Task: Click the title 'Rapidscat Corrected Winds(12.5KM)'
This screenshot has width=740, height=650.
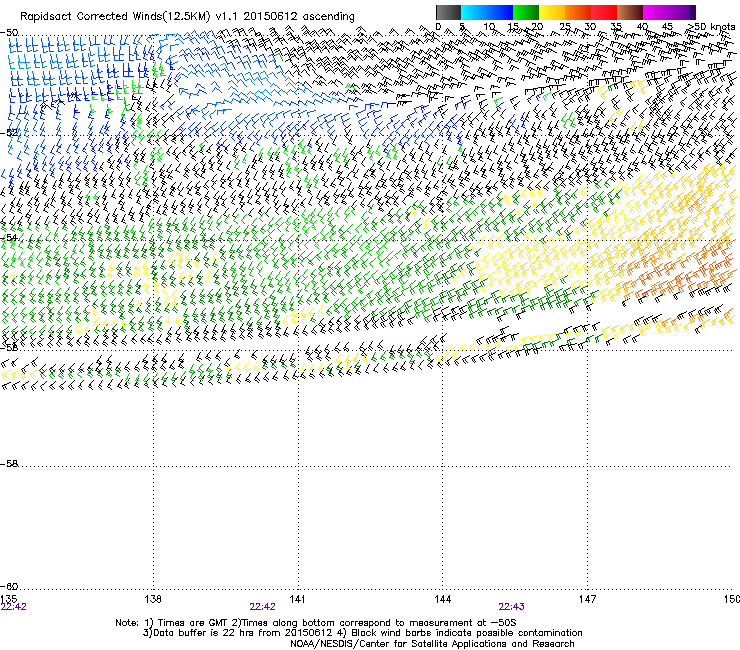Action: coord(115,16)
